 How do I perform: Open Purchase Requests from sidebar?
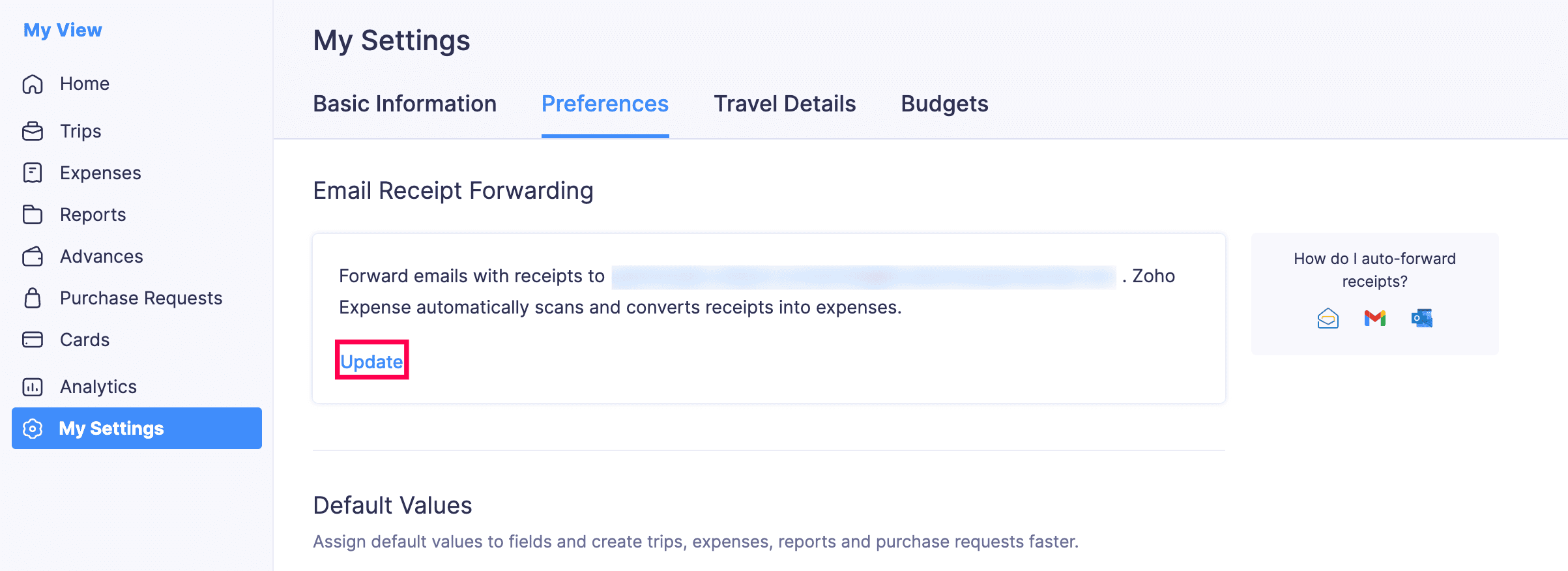coord(141,298)
